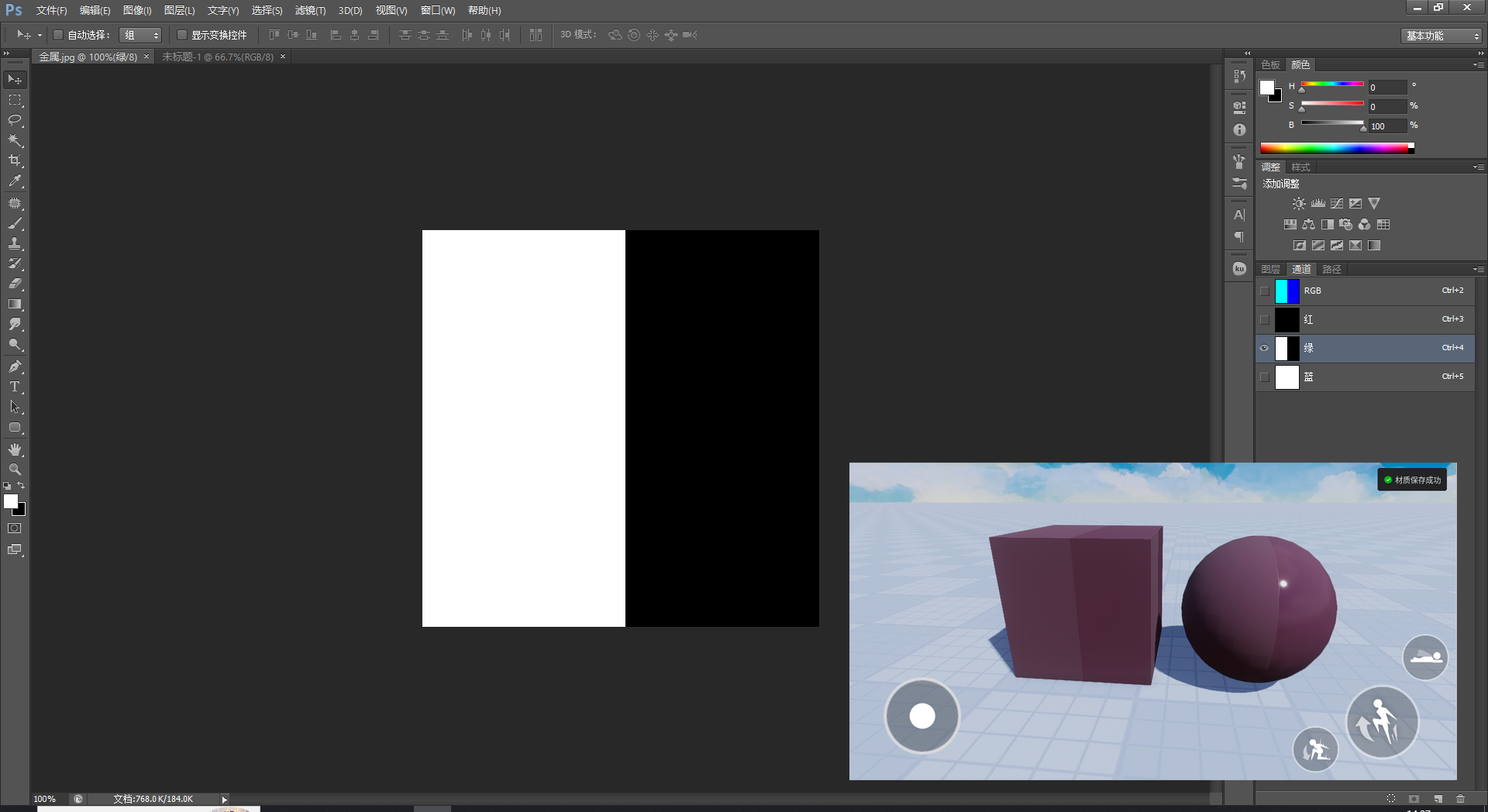Enable the 自动选择 checkbox
Viewport: 1488px width, 812px height.
pos(57,35)
